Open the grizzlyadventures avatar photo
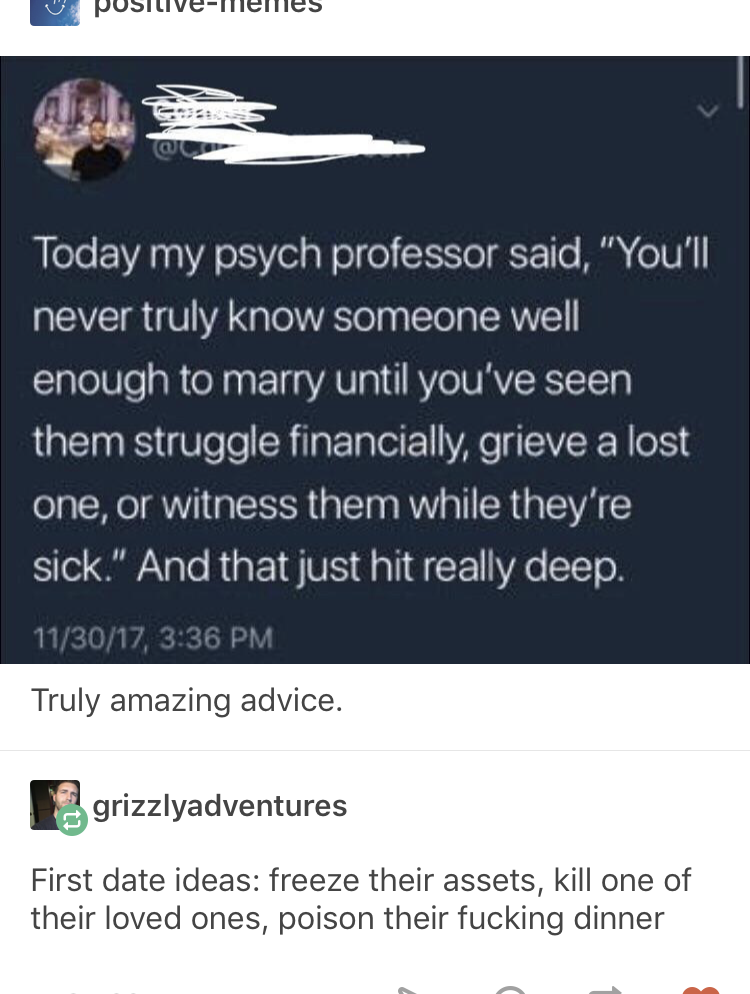The height and width of the screenshot is (994, 750). (55, 804)
